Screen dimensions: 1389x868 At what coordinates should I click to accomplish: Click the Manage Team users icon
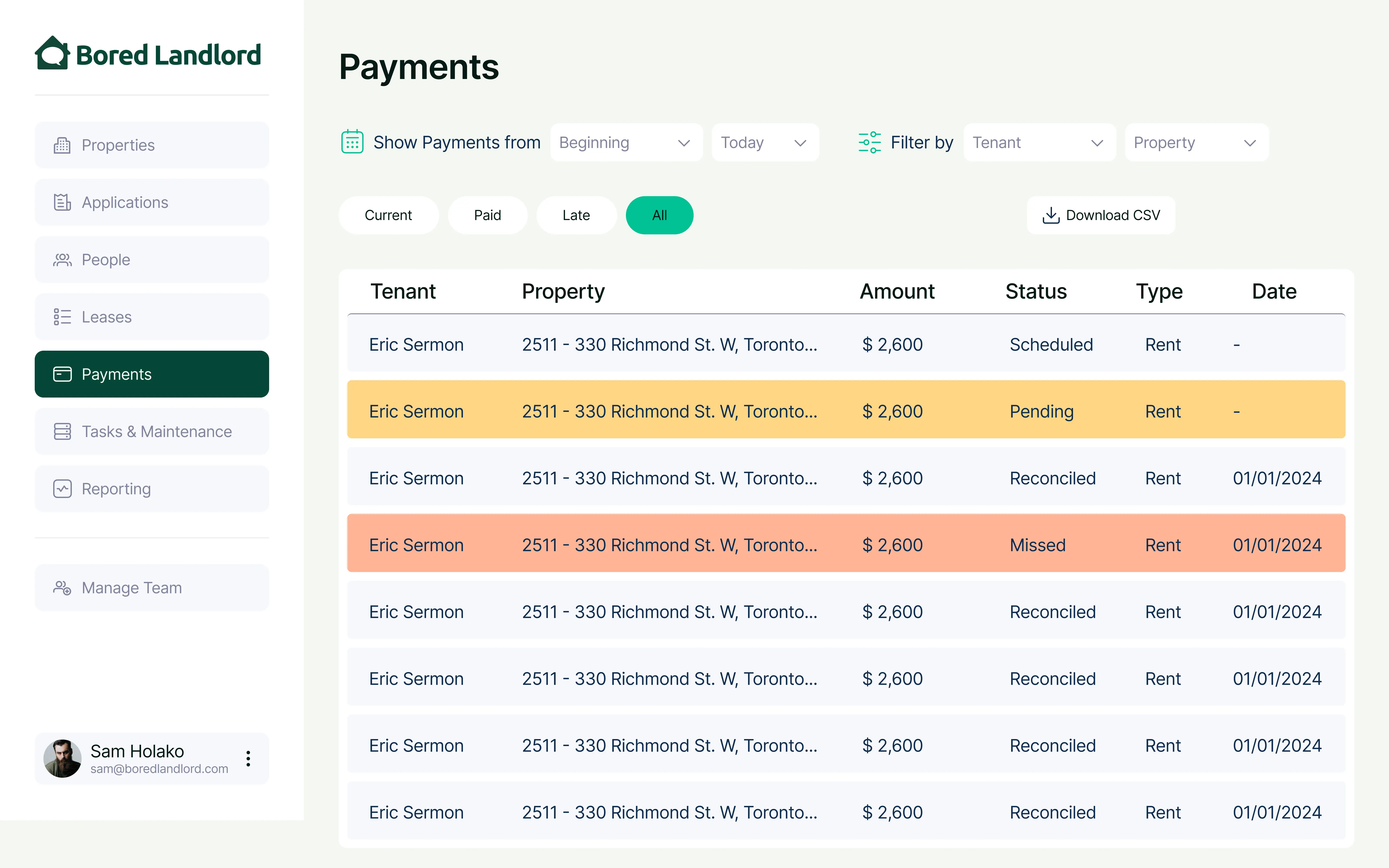pyautogui.click(x=62, y=588)
